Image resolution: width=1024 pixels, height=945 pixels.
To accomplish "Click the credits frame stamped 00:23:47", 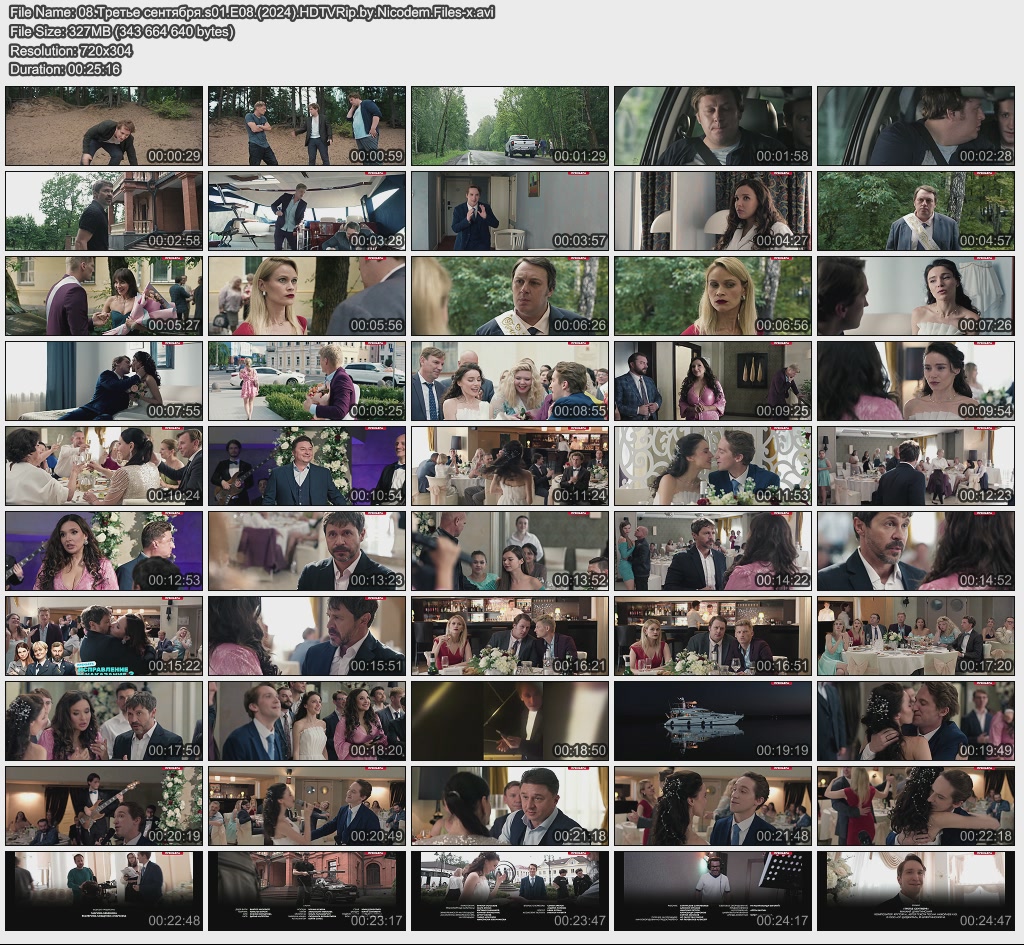I will tap(510, 891).
